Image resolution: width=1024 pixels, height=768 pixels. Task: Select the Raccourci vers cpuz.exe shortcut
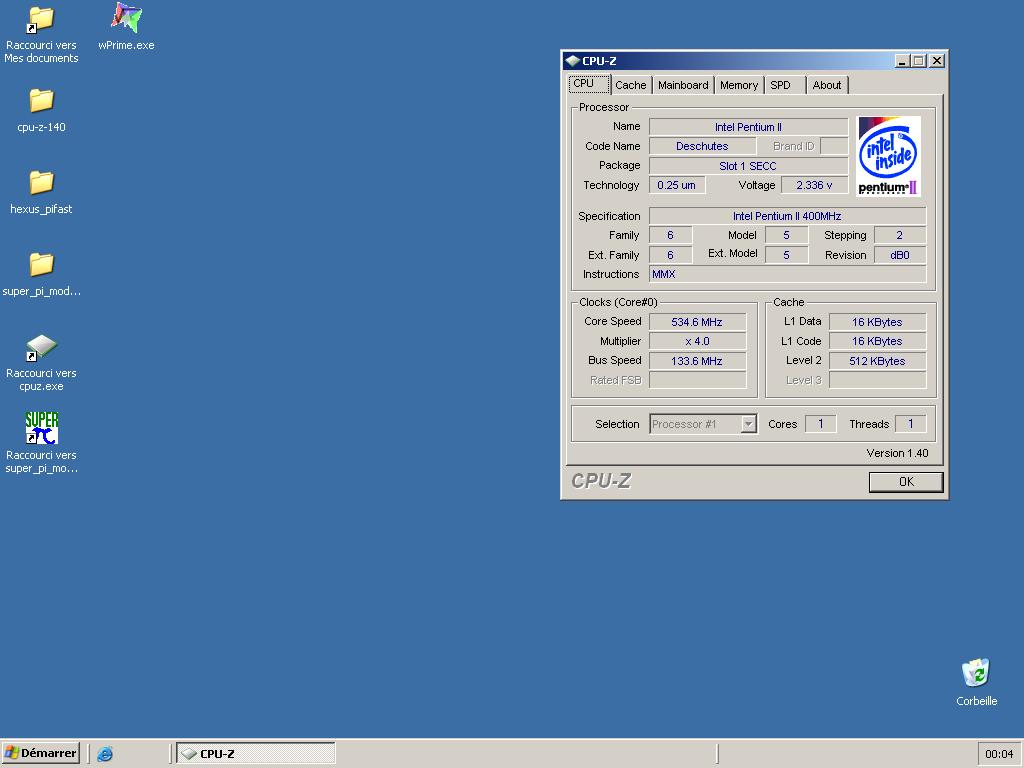click(x=41, y=347)
